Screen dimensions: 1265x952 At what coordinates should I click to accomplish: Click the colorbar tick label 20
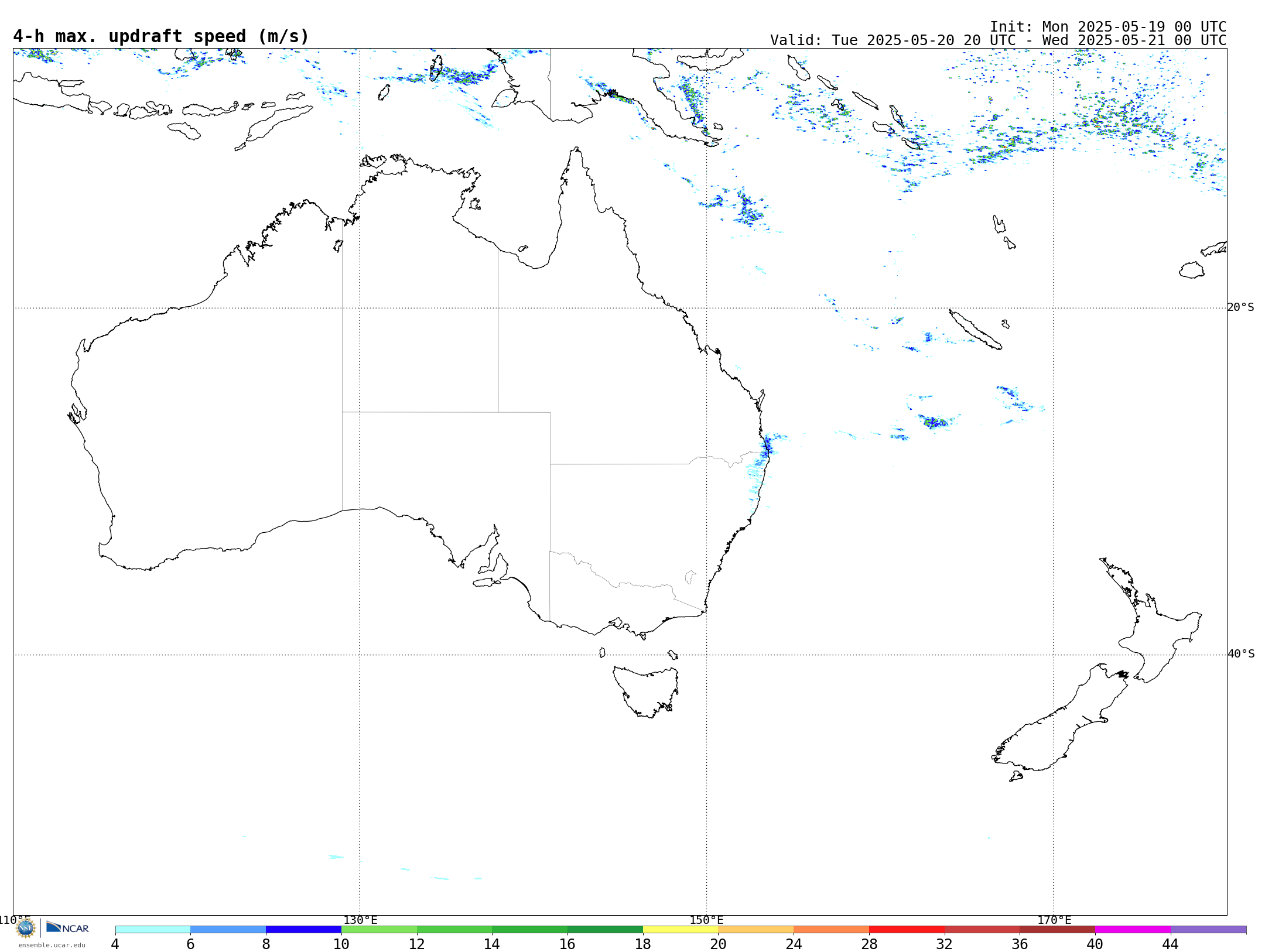coord(719,944)
